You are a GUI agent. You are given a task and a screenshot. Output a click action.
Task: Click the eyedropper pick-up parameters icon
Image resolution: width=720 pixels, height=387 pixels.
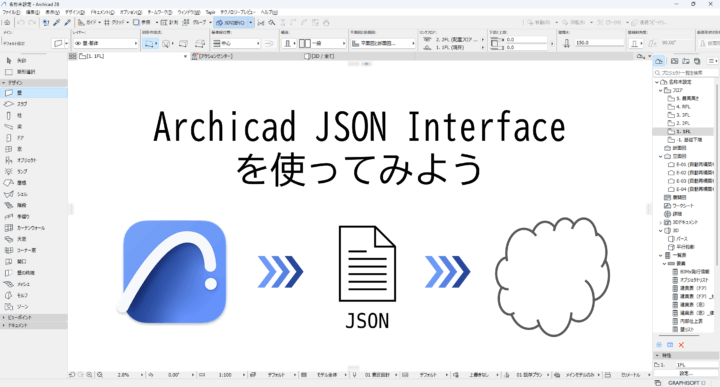click(x=56, y=22)
